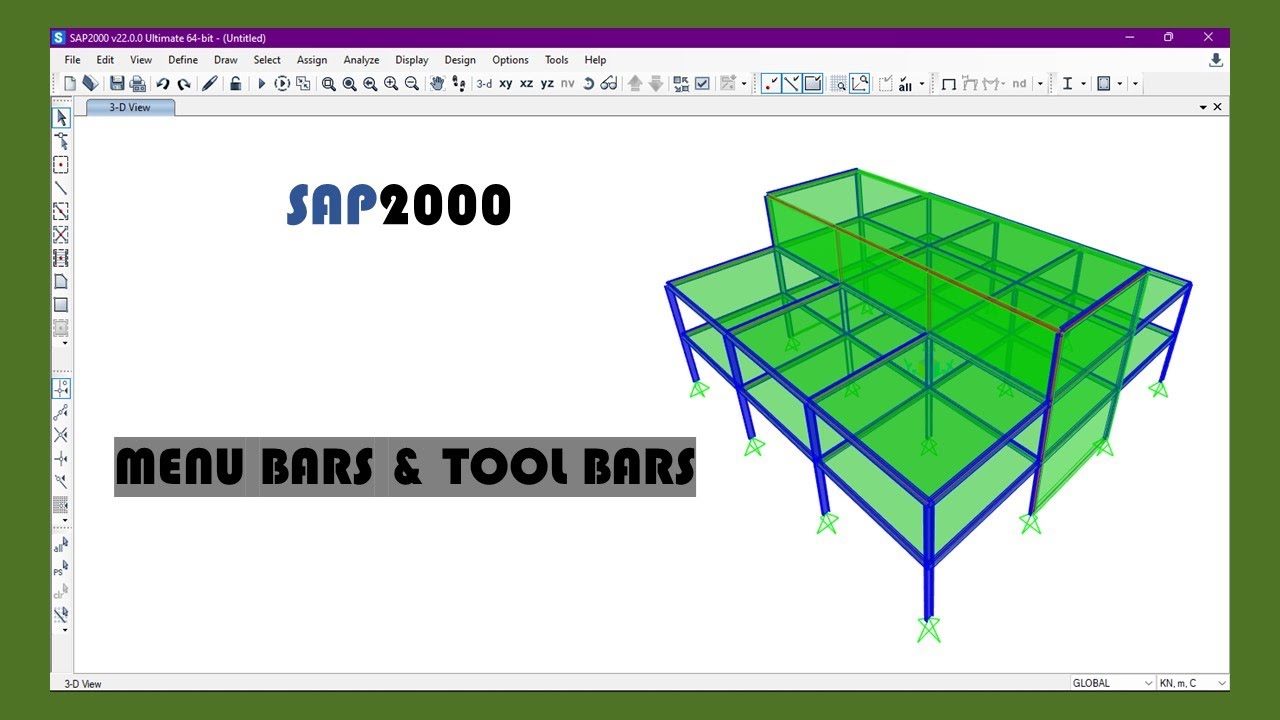Click the '3-D View' status bar text

coord(83,684)
